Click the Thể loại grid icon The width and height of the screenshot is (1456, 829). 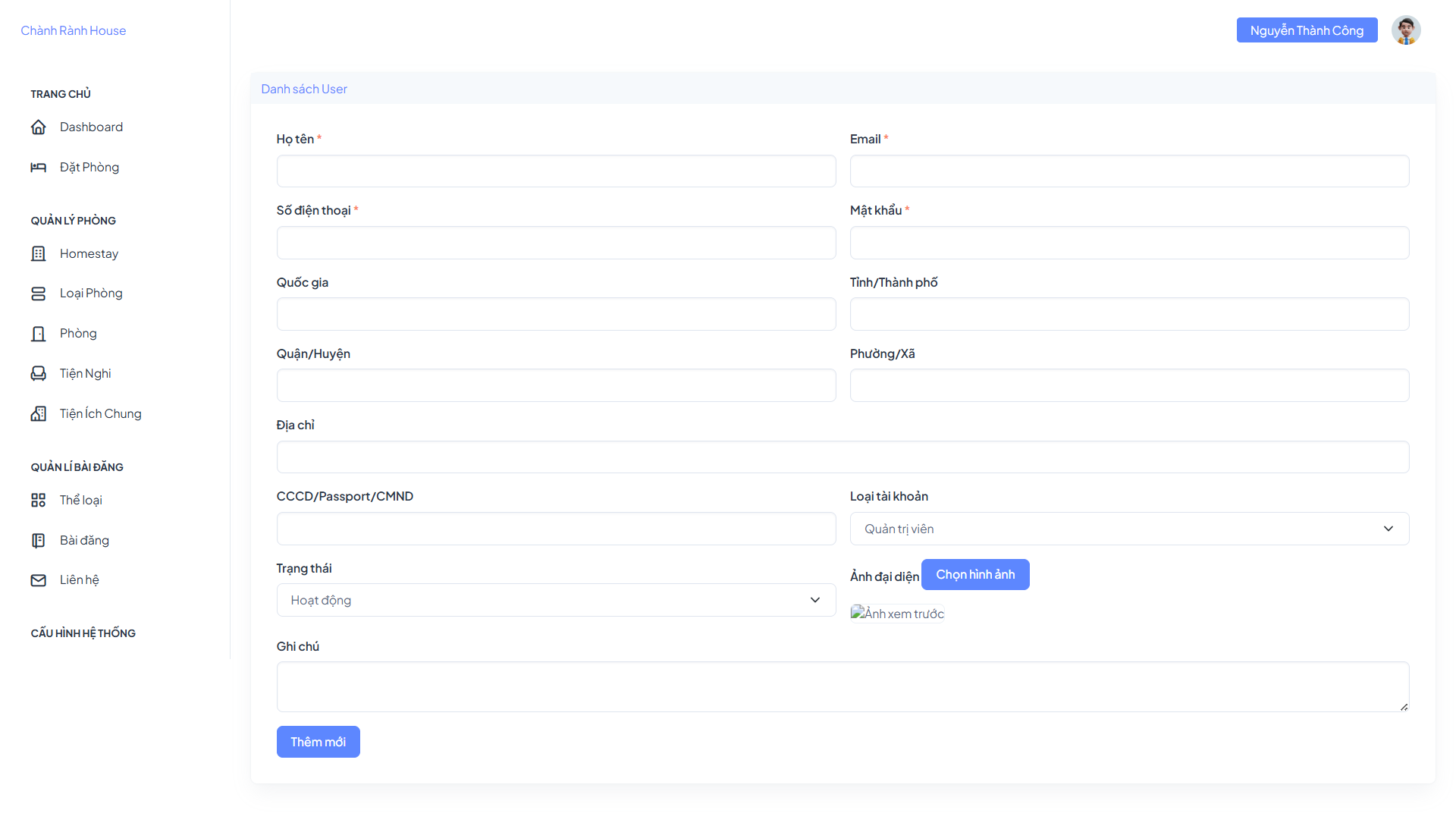[x=39, y=501]
